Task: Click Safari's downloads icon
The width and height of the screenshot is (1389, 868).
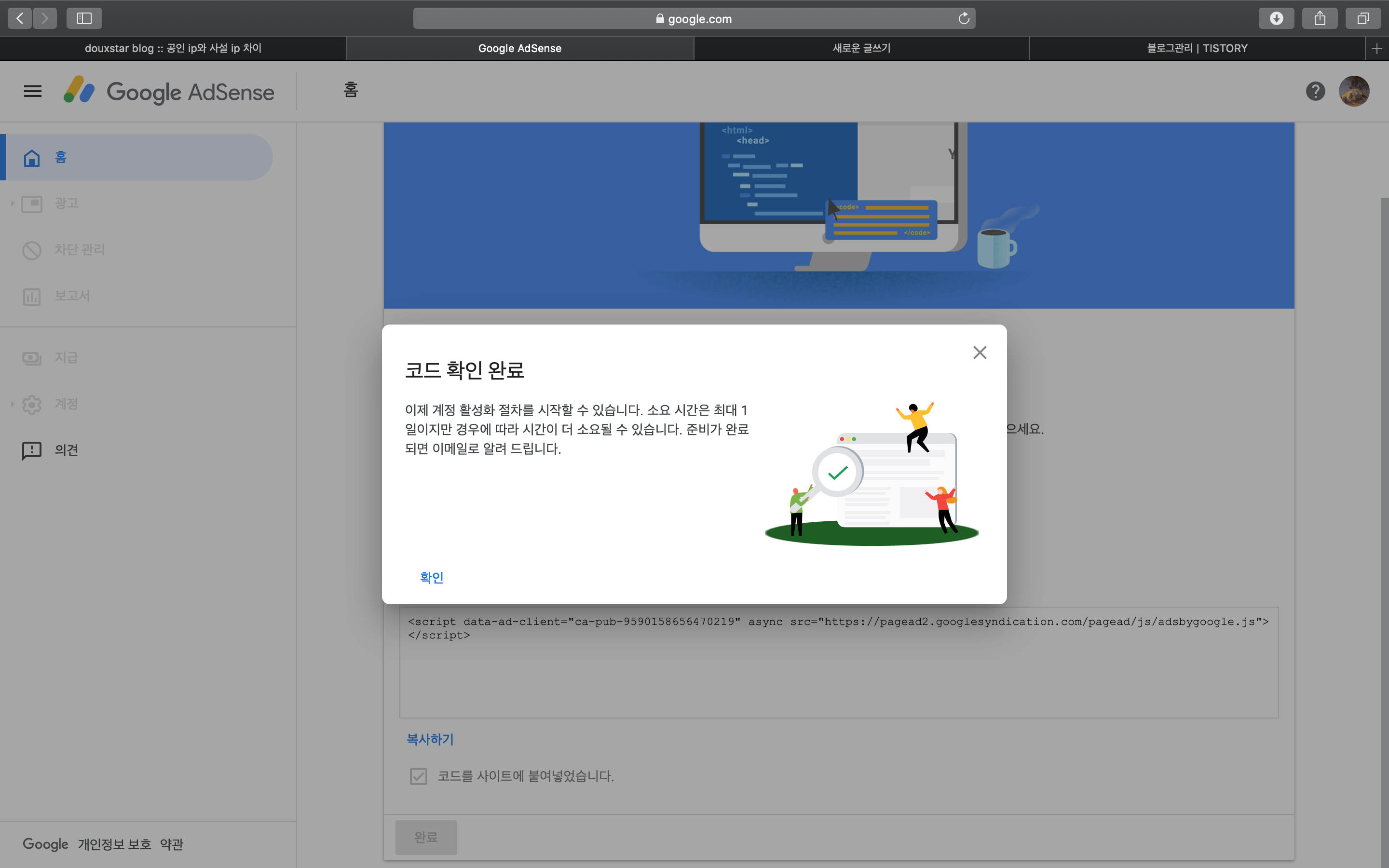Action: tap(1276, 18)
